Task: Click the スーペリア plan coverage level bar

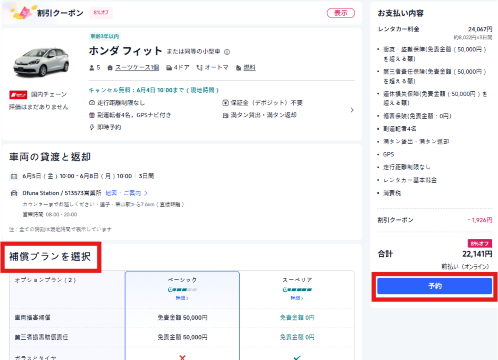Action: coord(297,290)
